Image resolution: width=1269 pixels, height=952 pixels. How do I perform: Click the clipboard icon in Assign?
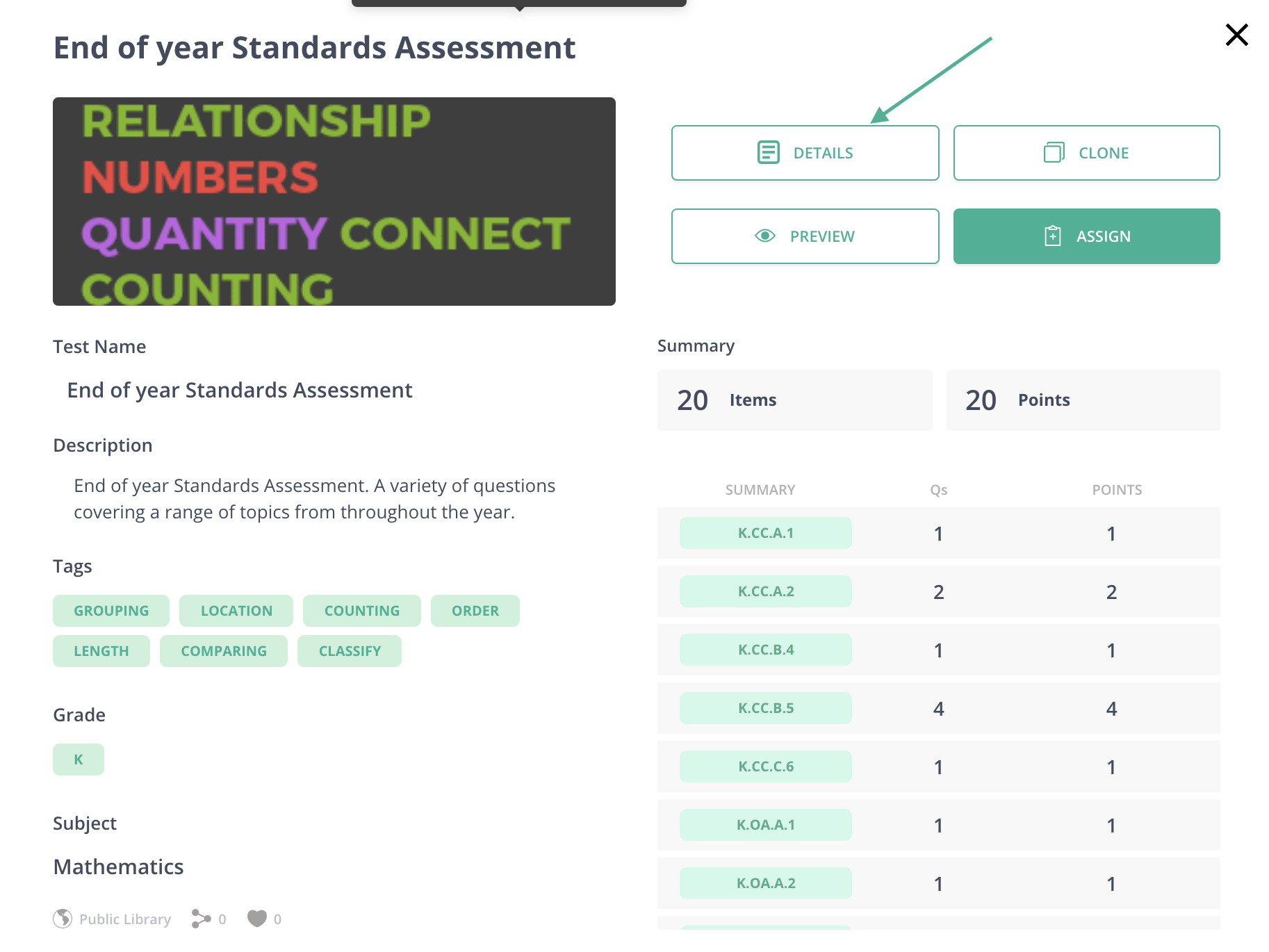tap(1052, 236)
